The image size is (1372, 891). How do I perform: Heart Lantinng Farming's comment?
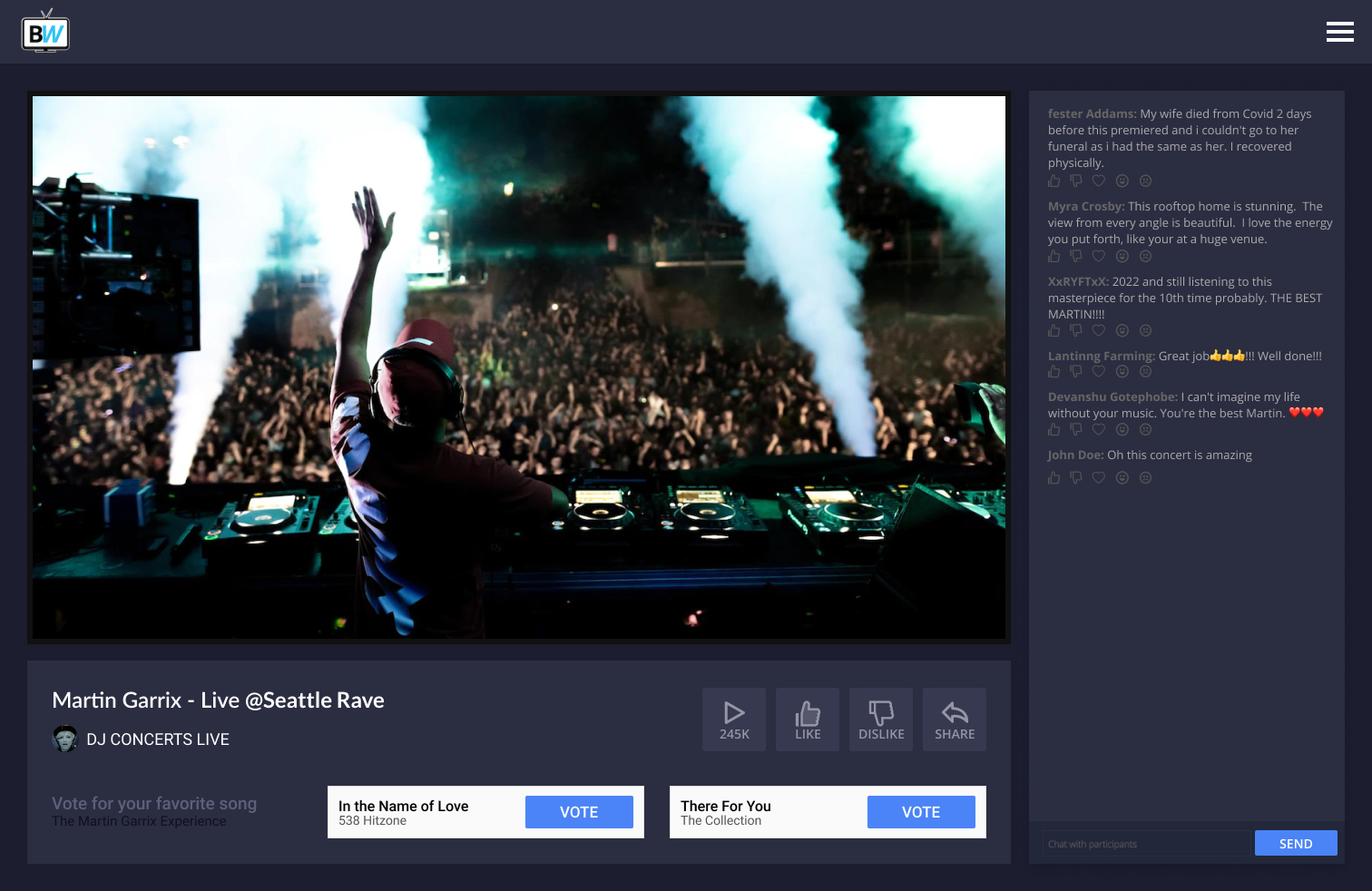coord(1099,371)
